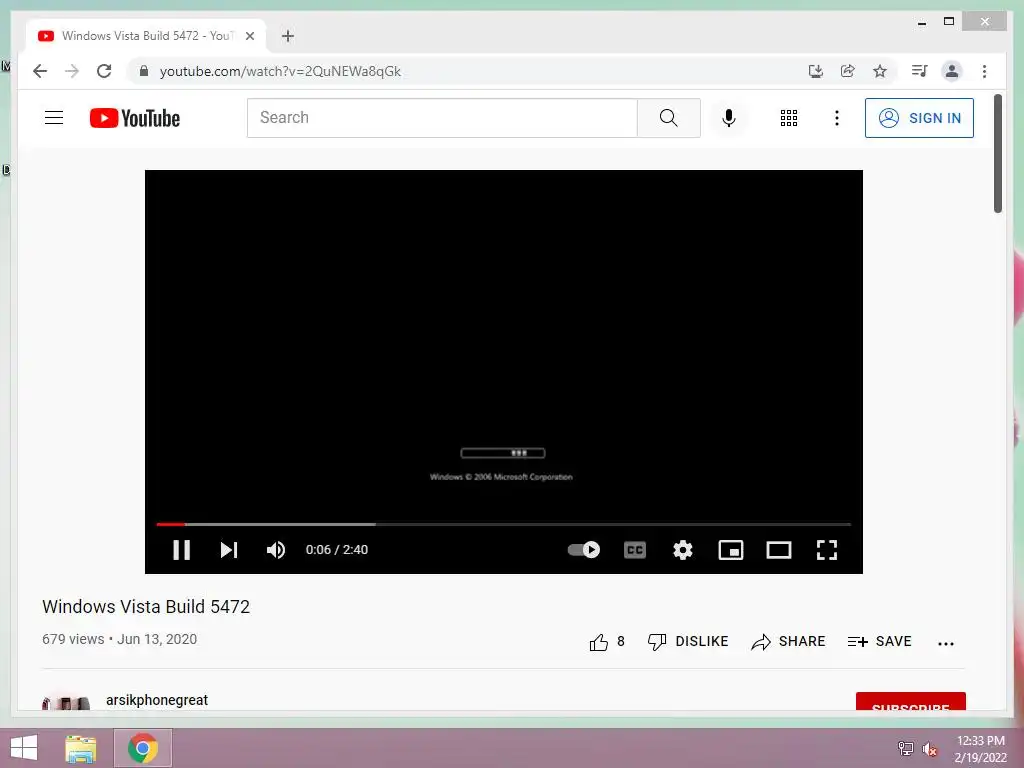The width and height of the screenshot is (1024, 768).
Task: Open a new Chrome tab
Action: point(288,36)
